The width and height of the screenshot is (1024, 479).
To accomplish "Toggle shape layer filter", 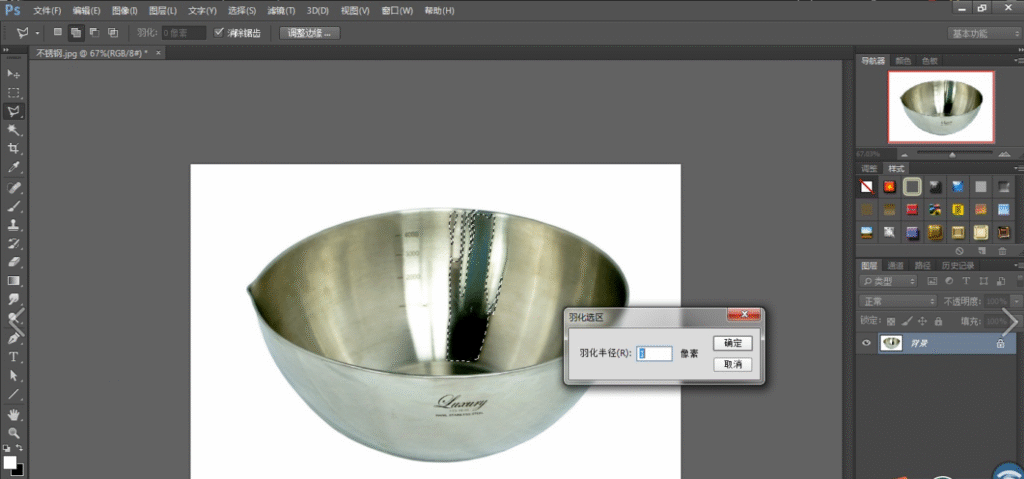I will coord(983,282).
